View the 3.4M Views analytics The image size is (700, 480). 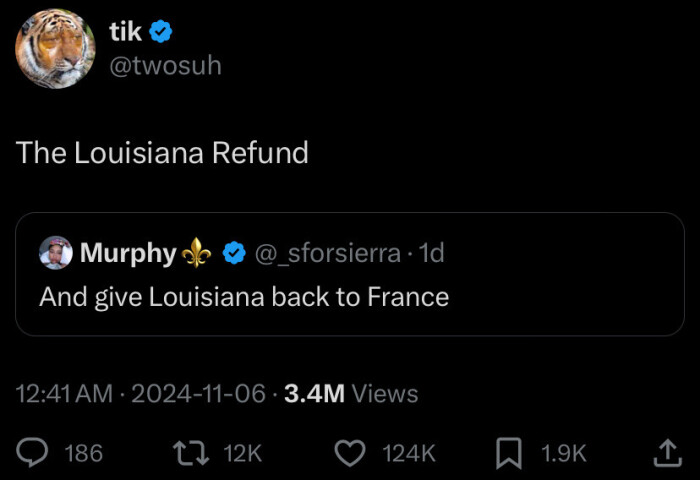[351, 394]
